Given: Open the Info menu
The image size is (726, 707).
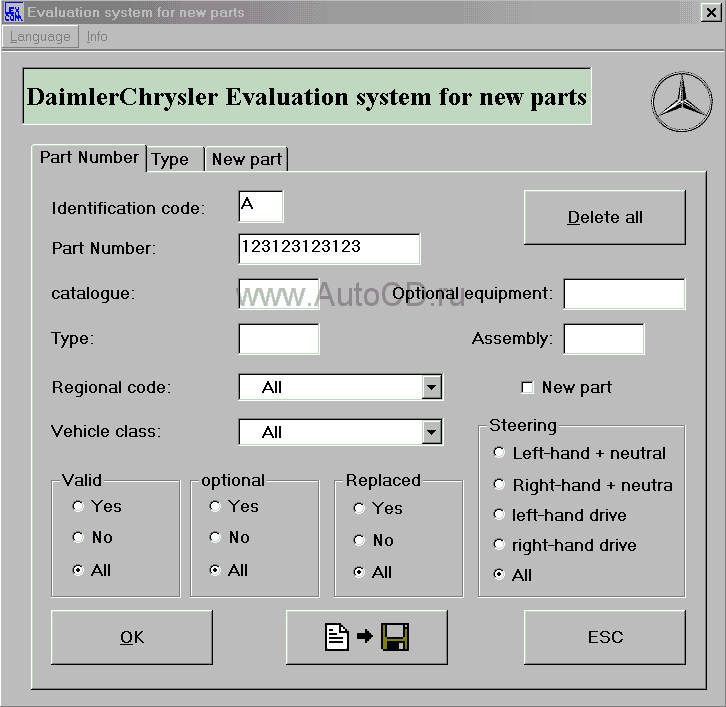Looking at the screenshot, I should click(97, 37).
